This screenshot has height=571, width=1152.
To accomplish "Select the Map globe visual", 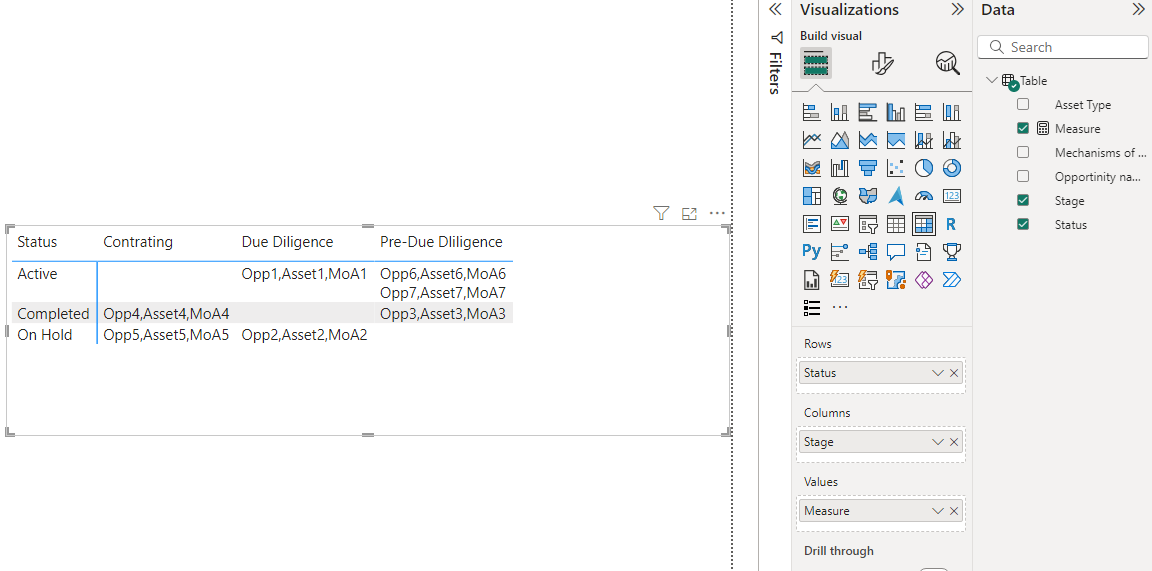I will click(839, 196).
